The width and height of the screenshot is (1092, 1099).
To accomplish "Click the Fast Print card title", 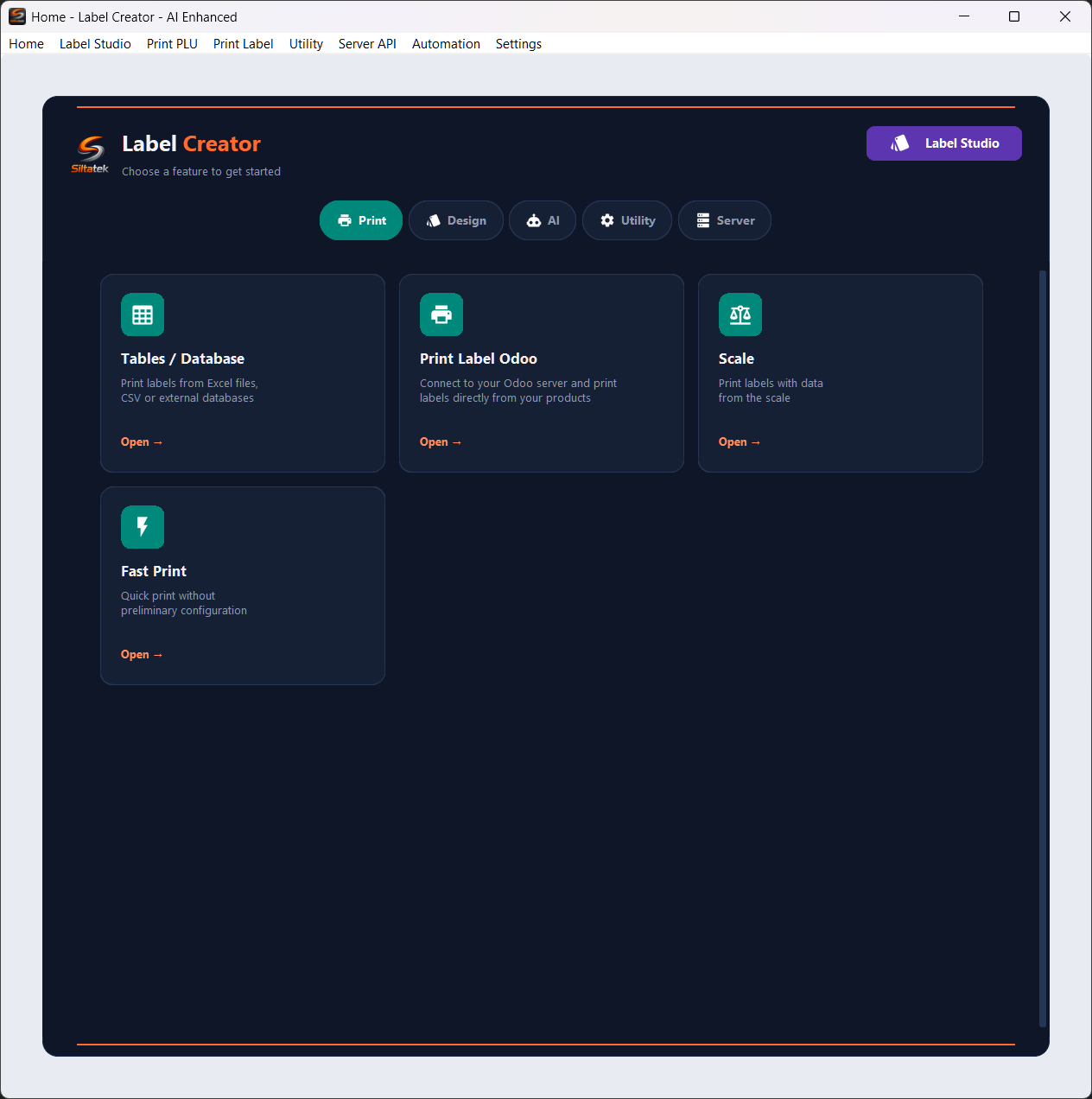I will (154, 571).
